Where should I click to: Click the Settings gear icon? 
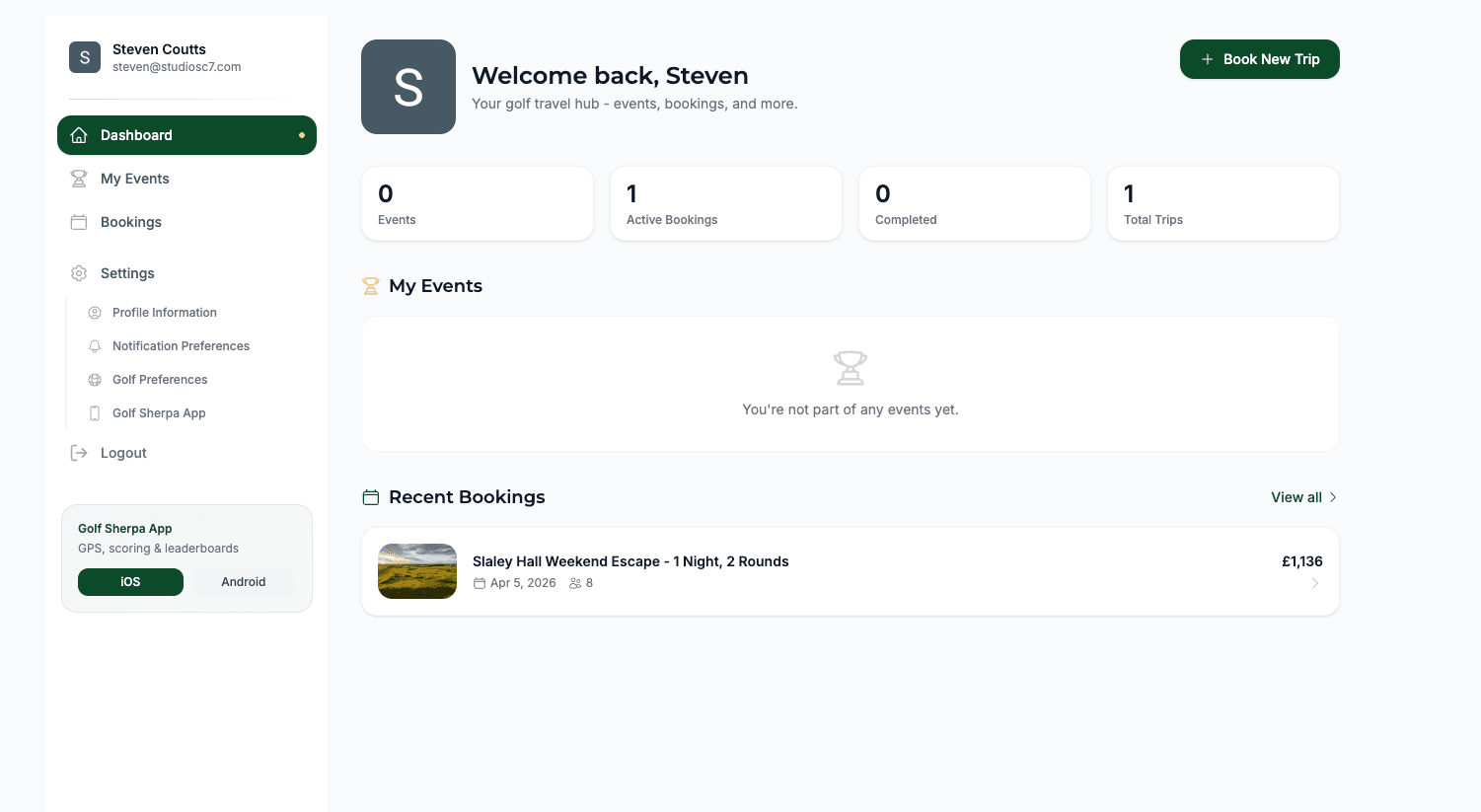[x=79, y=273]
